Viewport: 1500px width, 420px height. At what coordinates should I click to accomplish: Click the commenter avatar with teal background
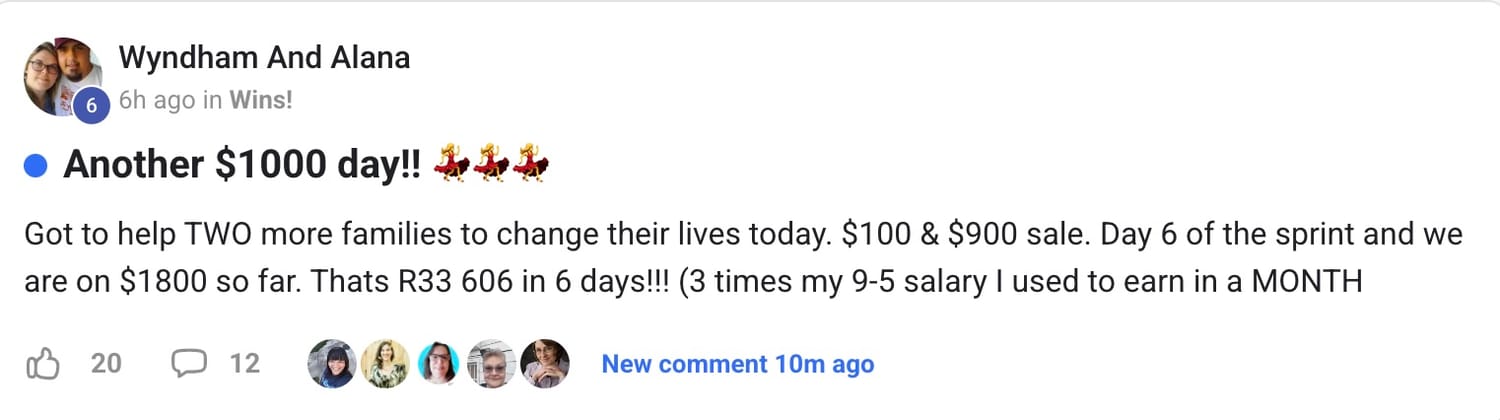[438, 364]
